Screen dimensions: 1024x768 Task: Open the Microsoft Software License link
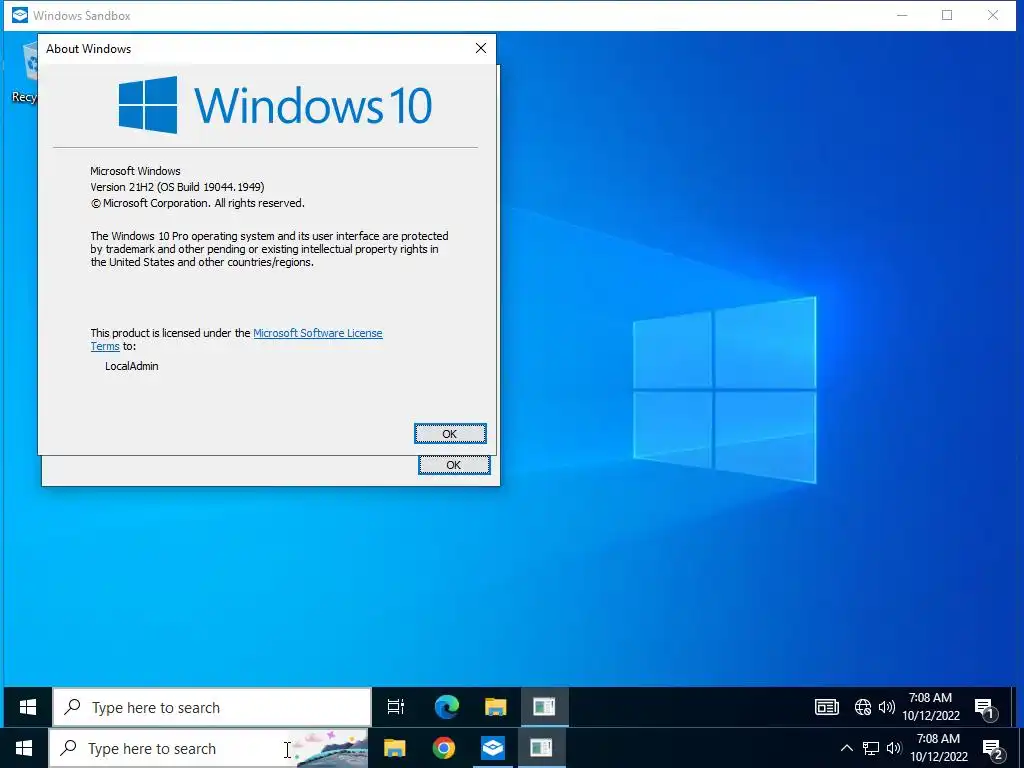coord(317,333)
